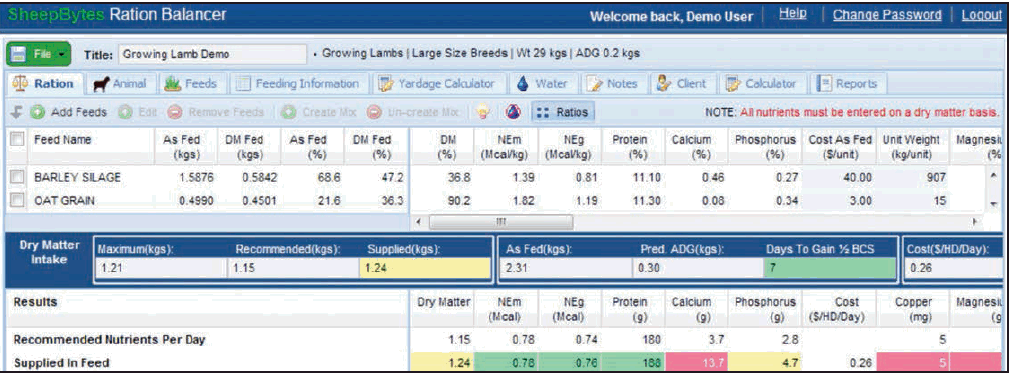Click the Add Feeds button
Viewport: 1009px width, 373px height.
[x=69, y=112]
